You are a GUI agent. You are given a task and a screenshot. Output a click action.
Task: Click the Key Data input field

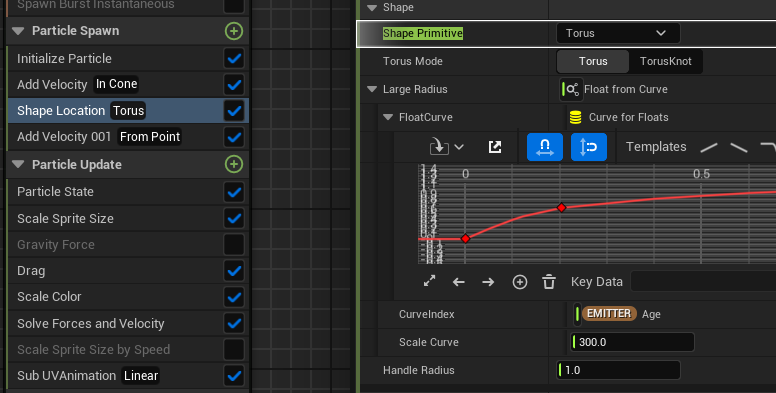pyautogui.click(x=703, y=282)
